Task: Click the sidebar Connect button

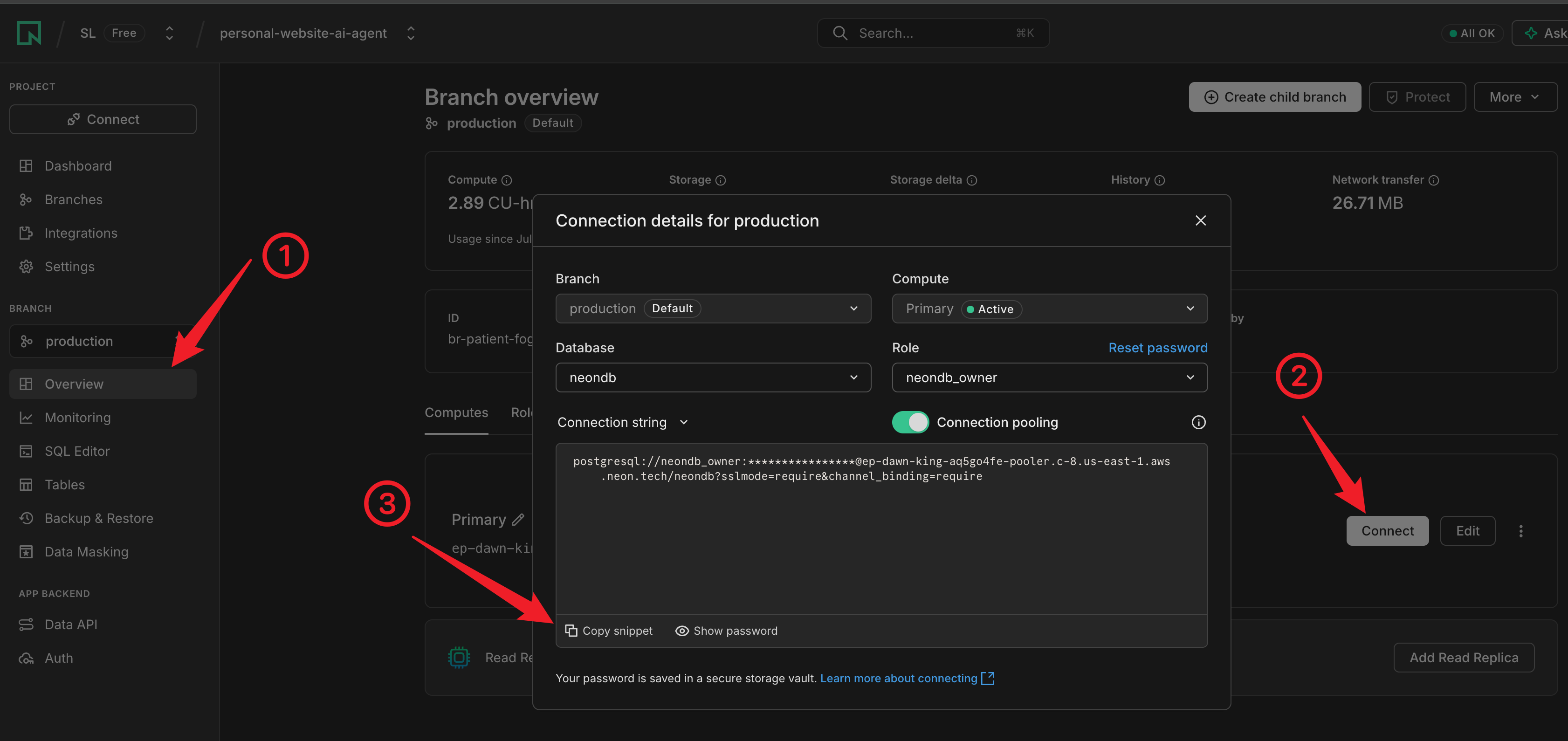Action: (103, 119)
